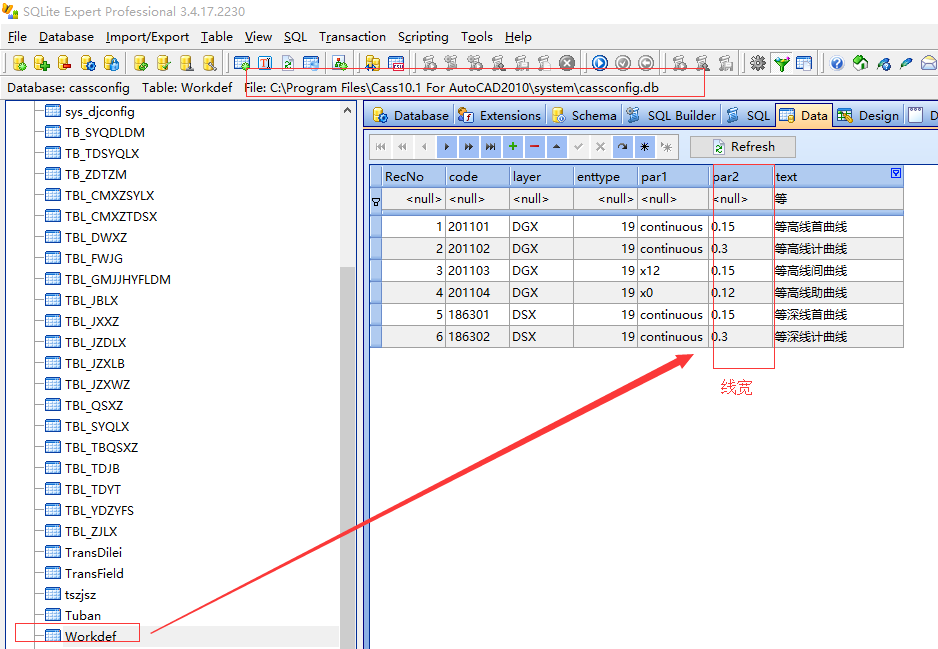Open the File menu
Viewport: 938px width, 649px height.
17,37
